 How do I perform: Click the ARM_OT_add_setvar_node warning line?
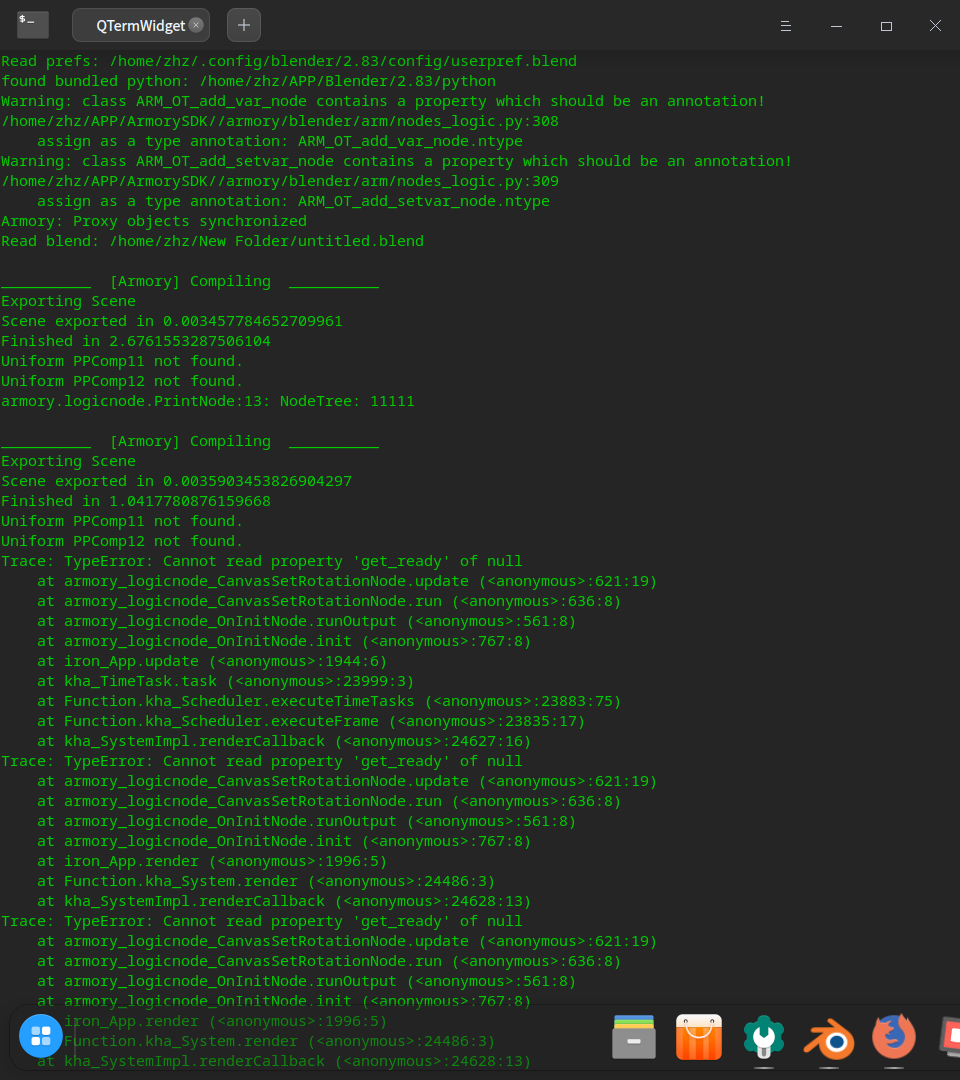(397, 160)
